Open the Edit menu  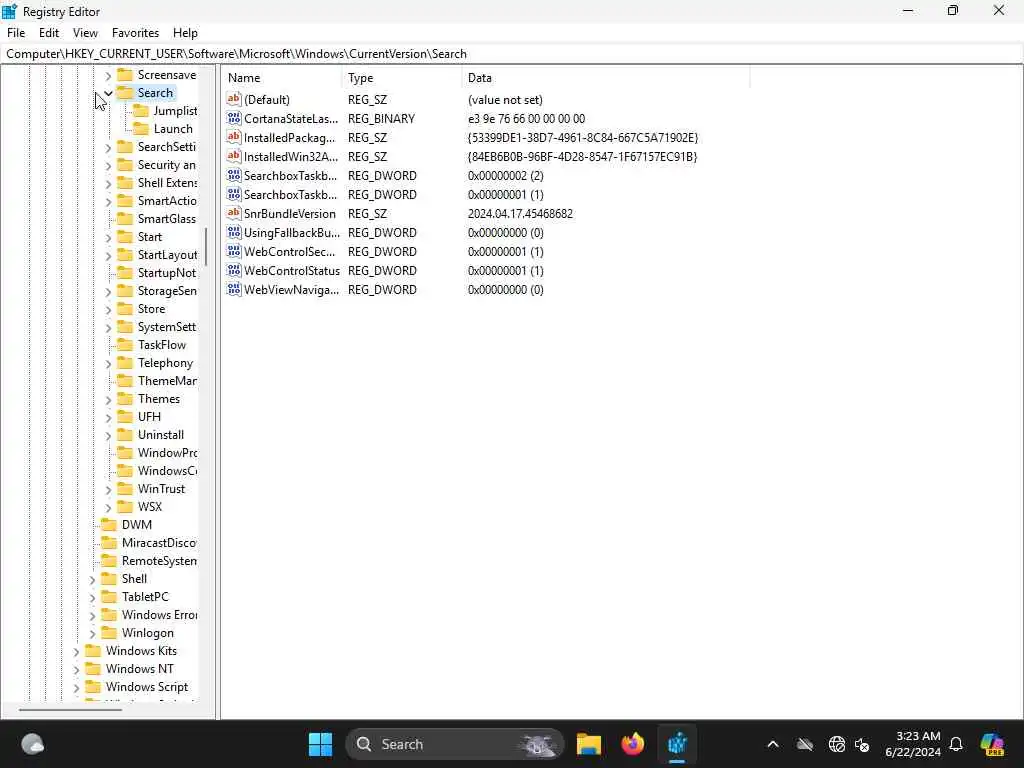49,33
